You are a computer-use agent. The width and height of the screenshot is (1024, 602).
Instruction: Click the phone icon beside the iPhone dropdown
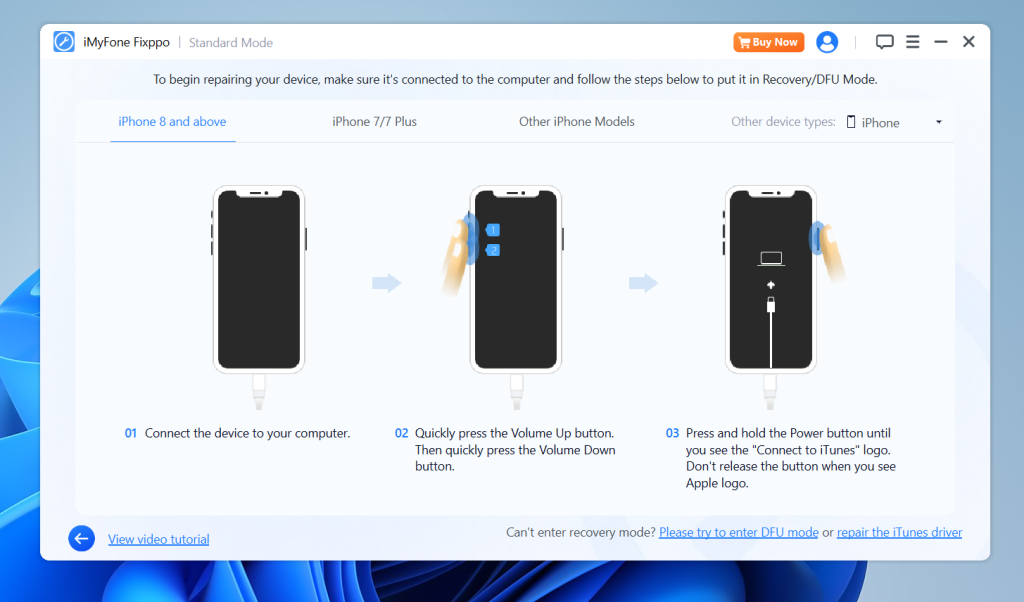pyautogui.click(x=849, y=122)
